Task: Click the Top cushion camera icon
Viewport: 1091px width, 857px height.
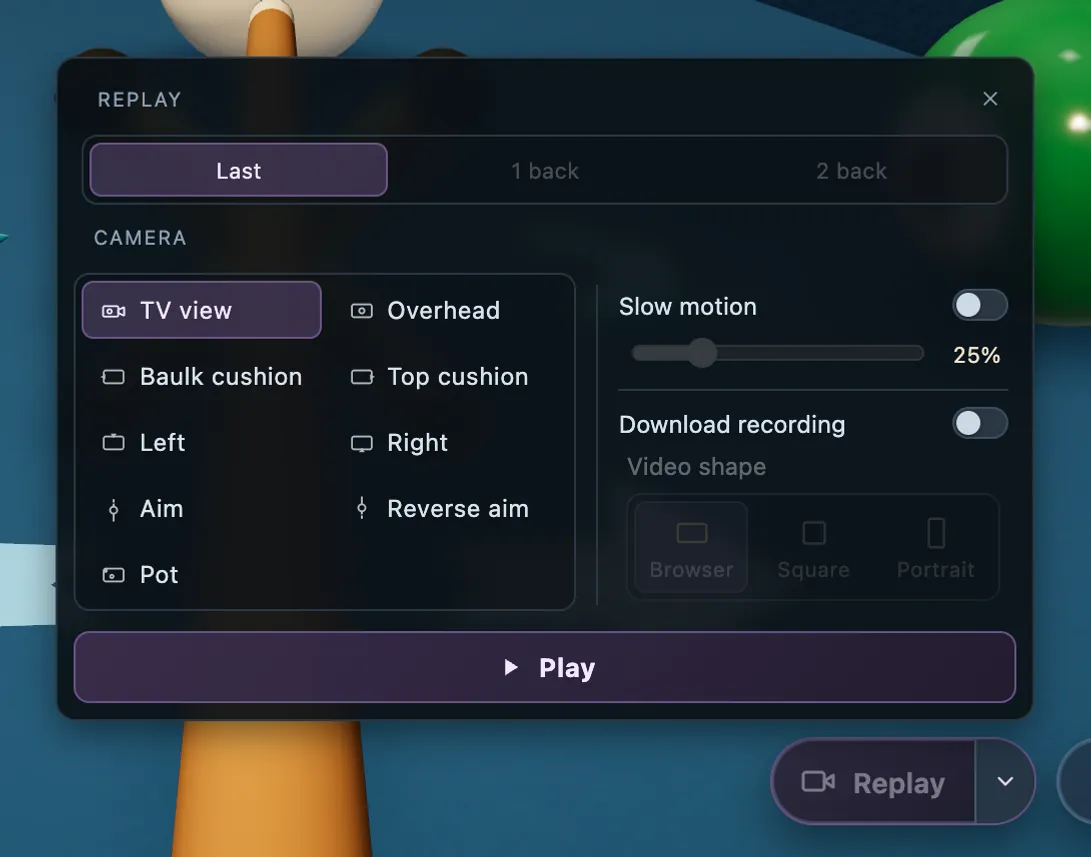Action: click(362, 377)
